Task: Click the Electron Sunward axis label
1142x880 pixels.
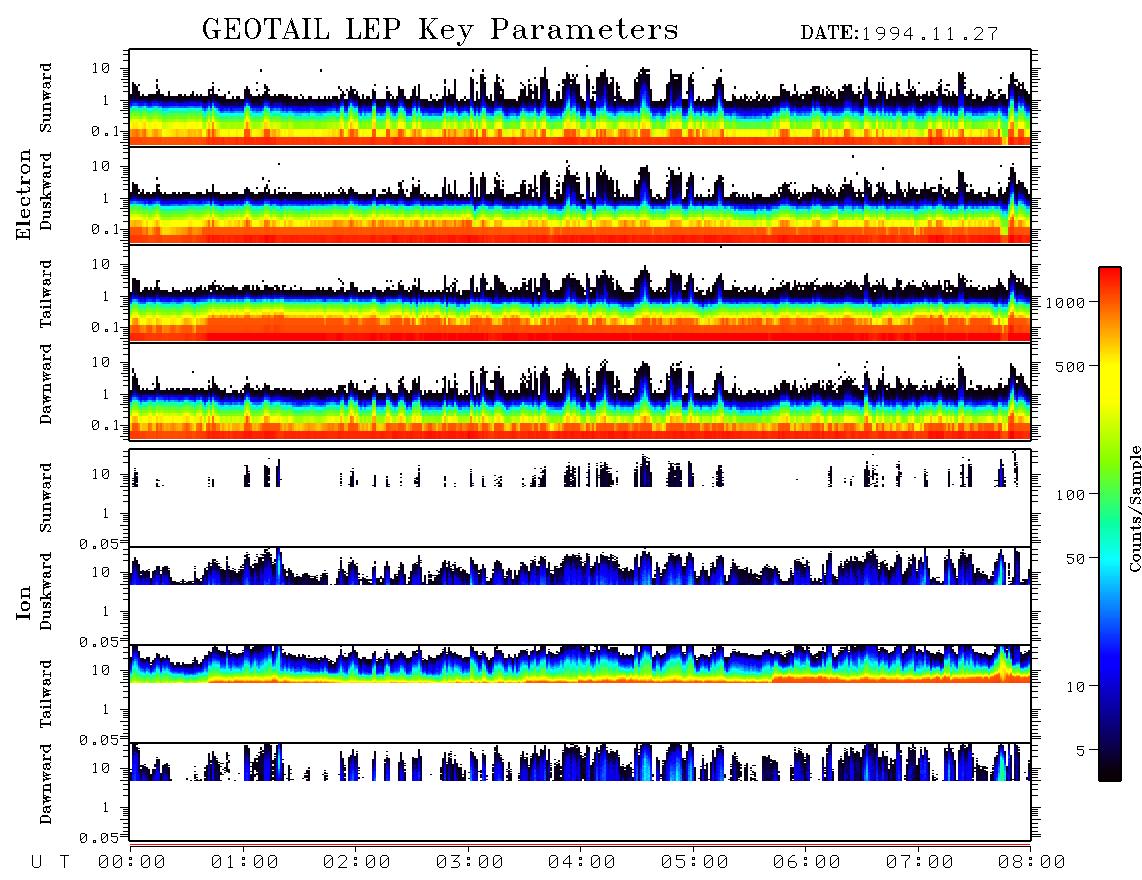Action: pos(46,98)
